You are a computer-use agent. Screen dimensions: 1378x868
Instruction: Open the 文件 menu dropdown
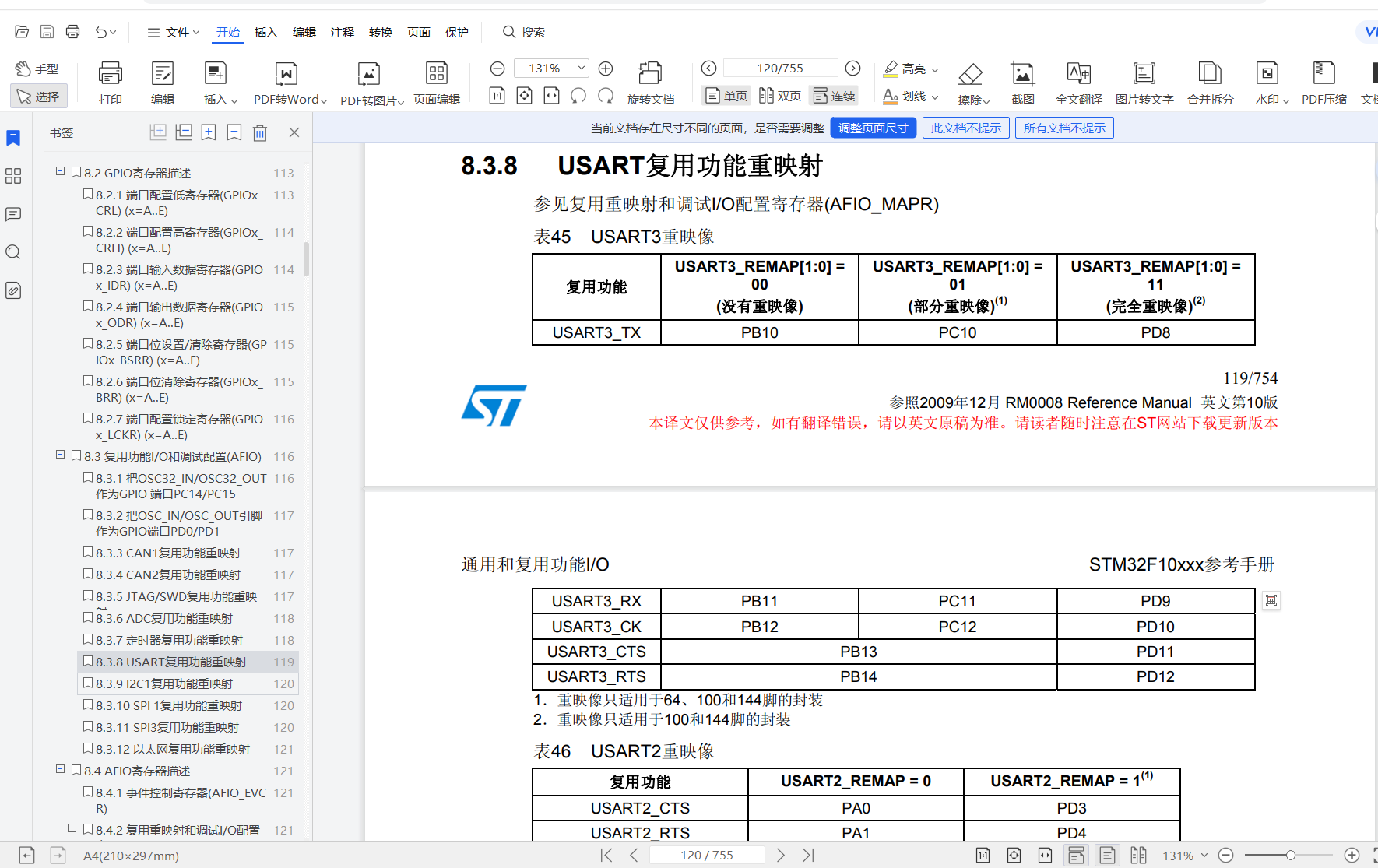tap(174, 32)
